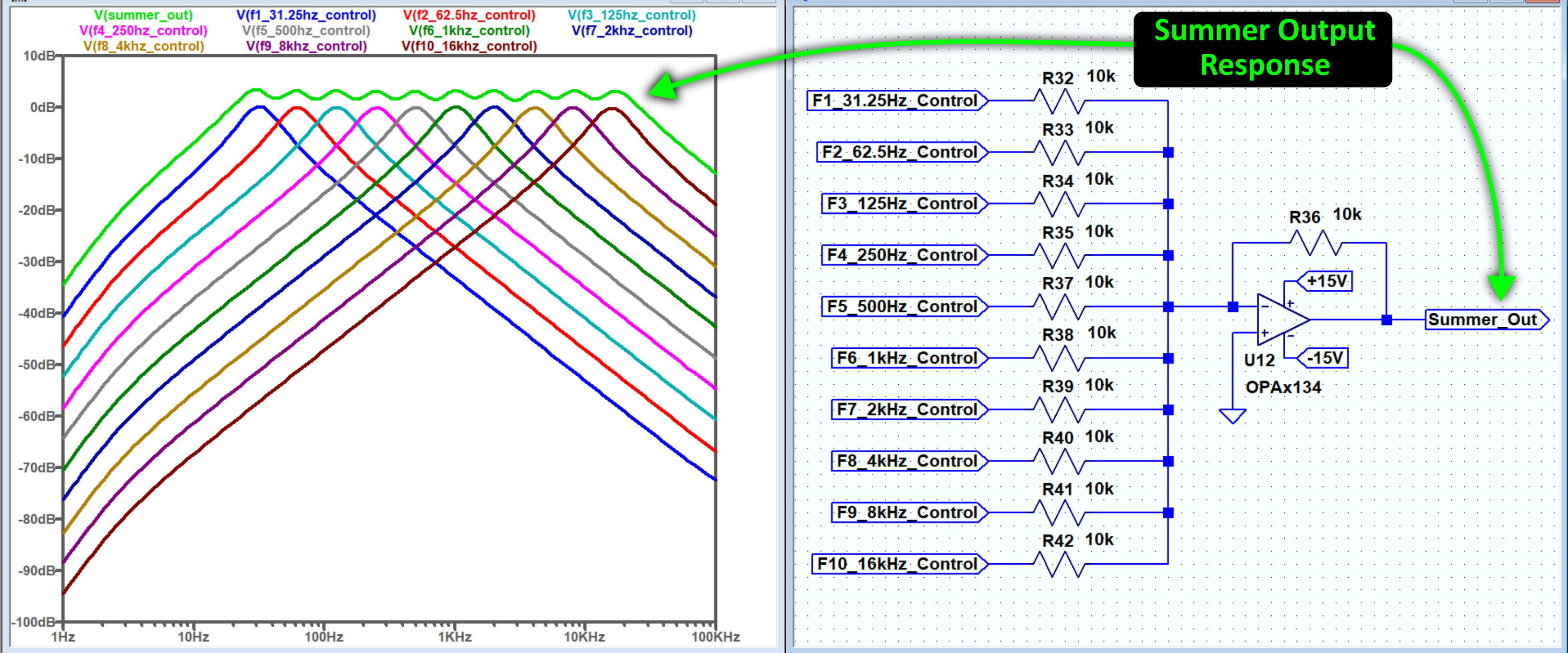Select the V(f4_250hz_control) trace label
1568x653 pixels.
coord(144,30)
